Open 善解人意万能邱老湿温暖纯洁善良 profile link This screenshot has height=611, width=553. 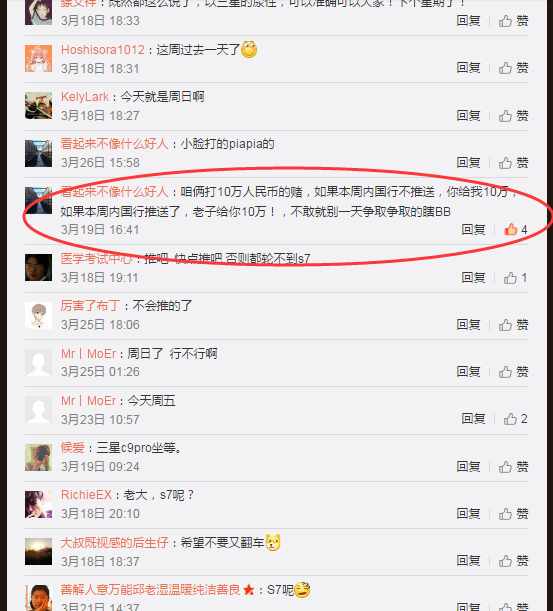pos(150,590)
